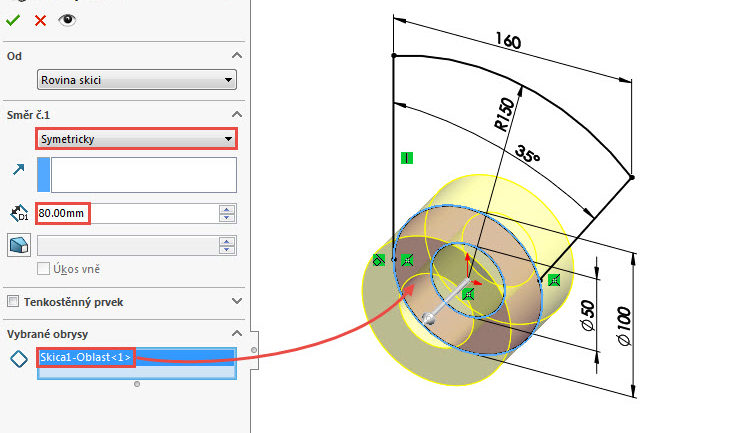Click the reverse direction arrow icon

(19, 169)
